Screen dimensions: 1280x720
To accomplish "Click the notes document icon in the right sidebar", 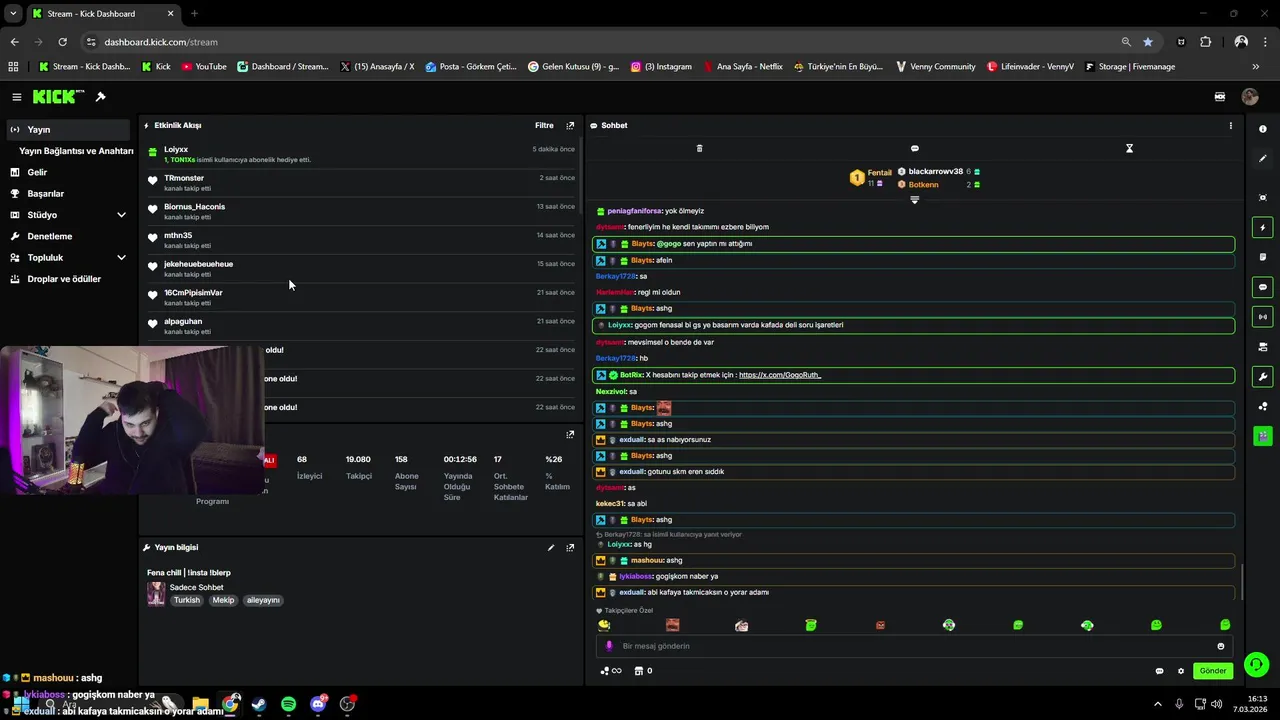I will [1263, 257].
